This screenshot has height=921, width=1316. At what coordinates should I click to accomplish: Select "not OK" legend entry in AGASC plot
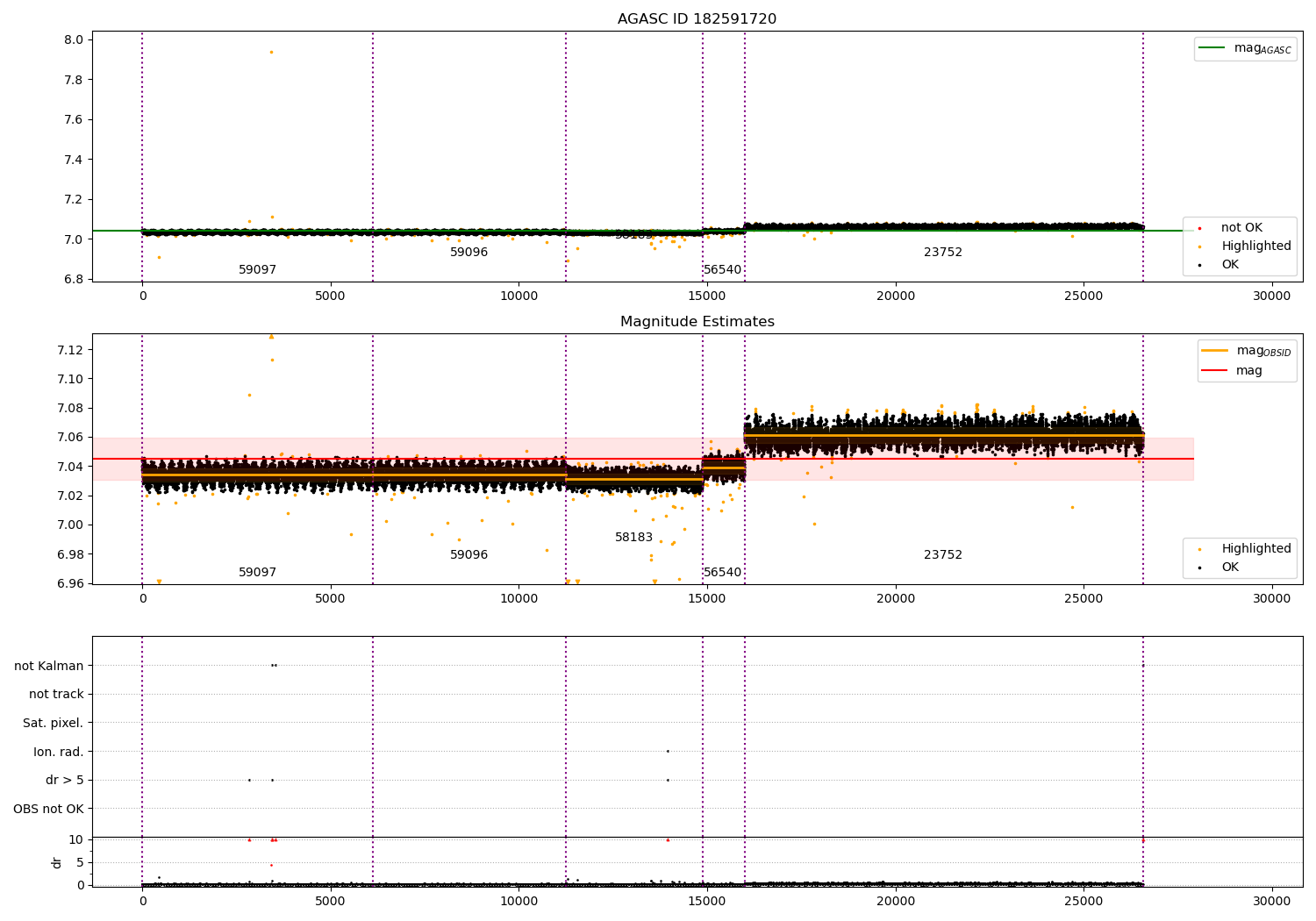(1241, 228)
